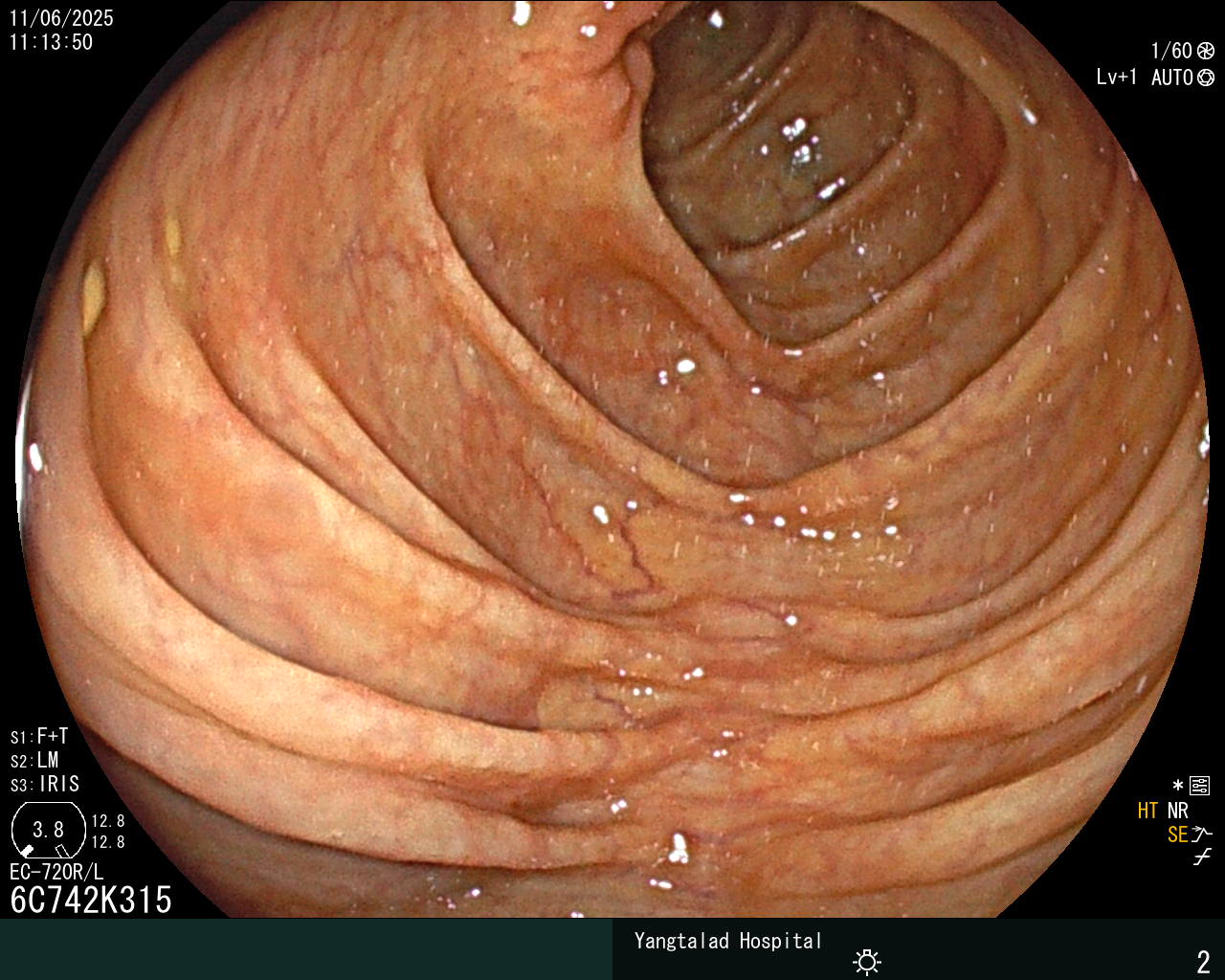Image resolution: width=1225 pixels, height=980 pixels.
Task: Click the iris aperture icon beside AUTO
Action: point(1206,78)
